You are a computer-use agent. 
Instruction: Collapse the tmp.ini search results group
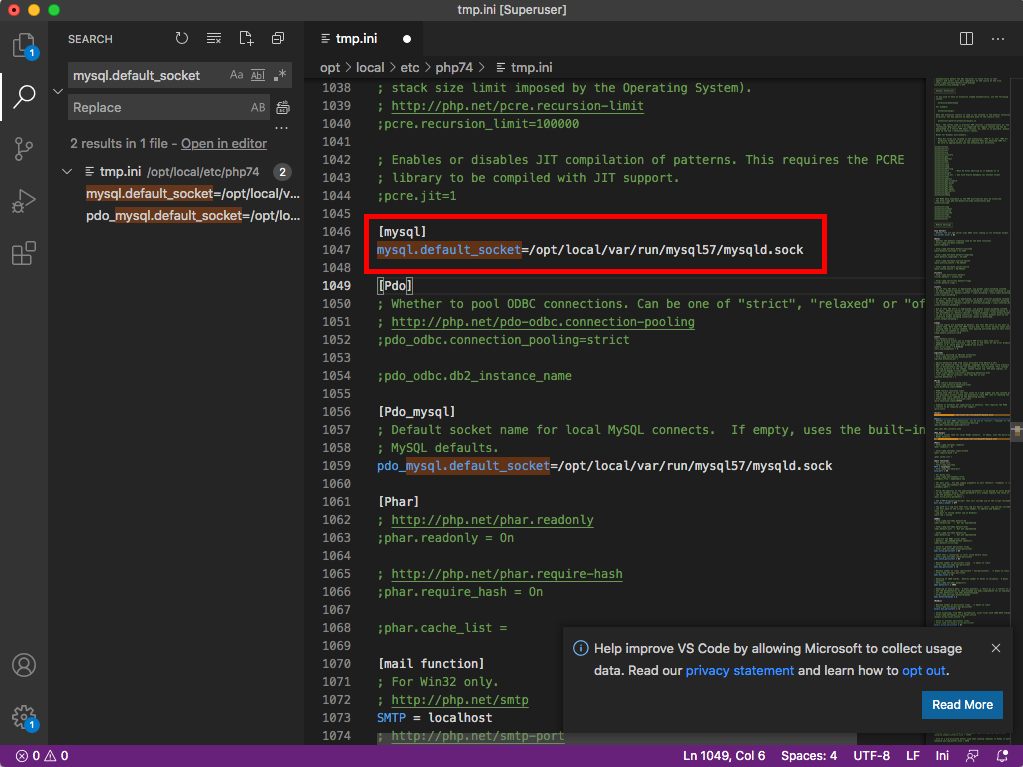[x=67, y=172]
